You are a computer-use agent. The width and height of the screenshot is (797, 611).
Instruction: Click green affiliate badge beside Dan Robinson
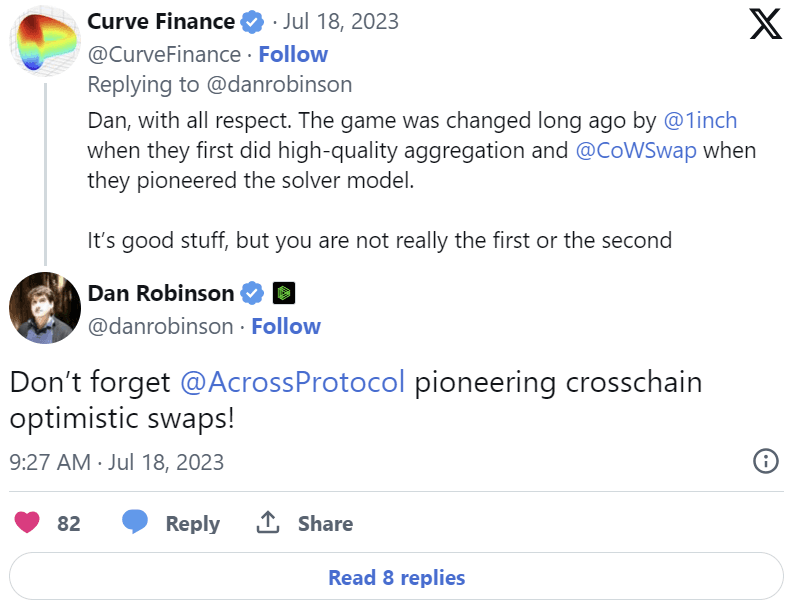(284, 294)
